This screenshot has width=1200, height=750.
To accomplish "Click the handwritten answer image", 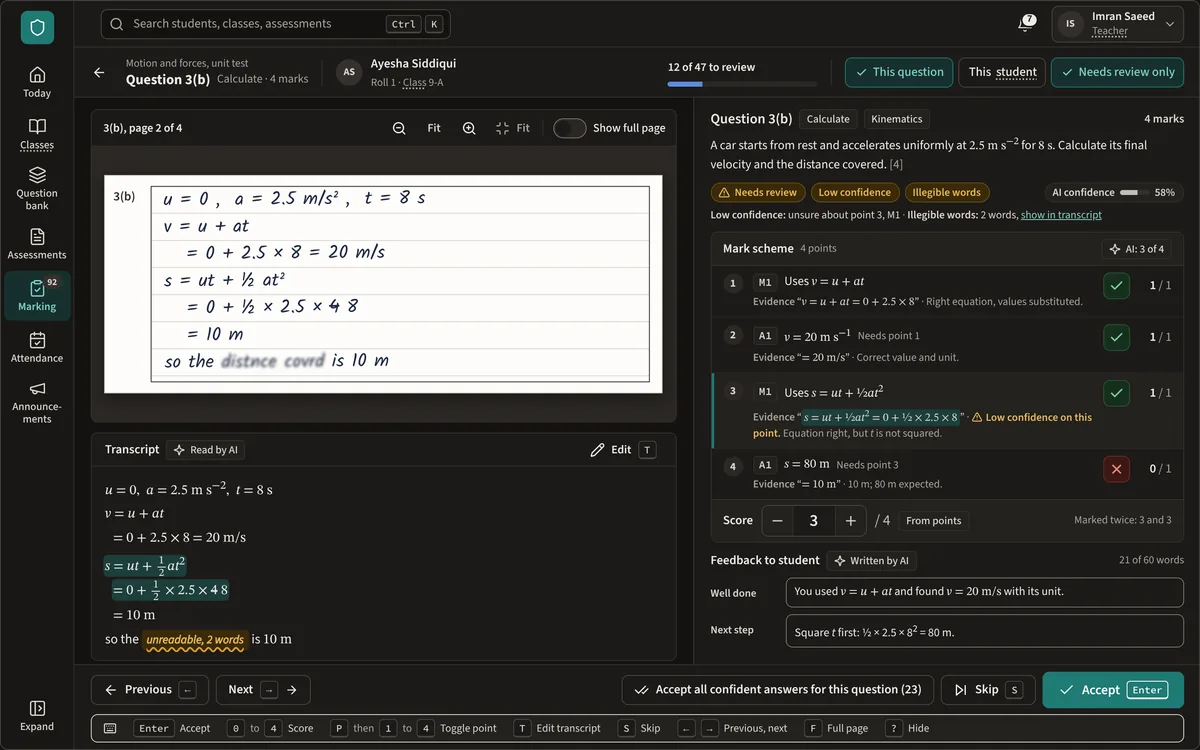I will 383,284.
